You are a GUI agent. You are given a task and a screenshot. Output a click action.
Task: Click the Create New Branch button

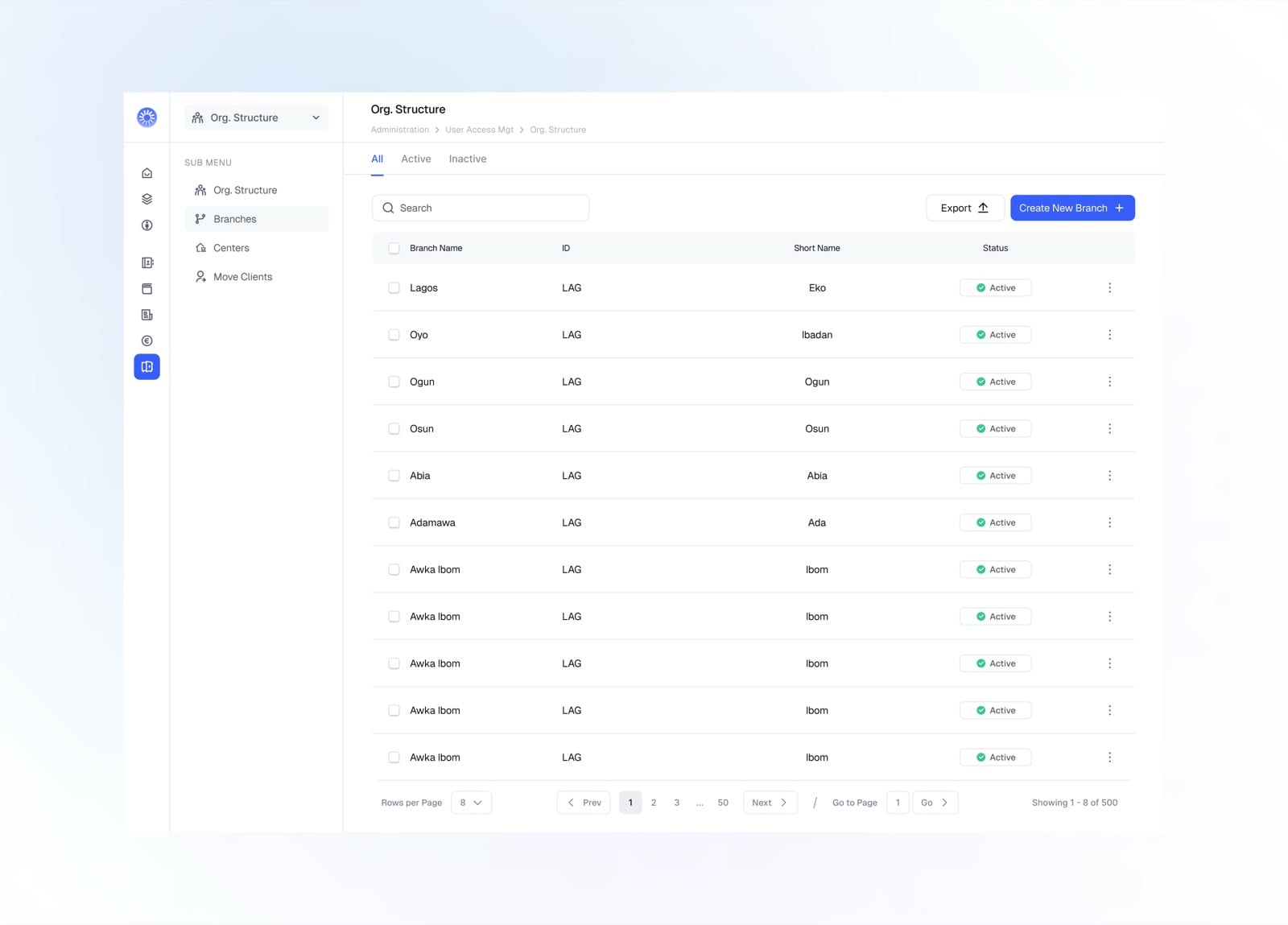(x=1072, y=208)
